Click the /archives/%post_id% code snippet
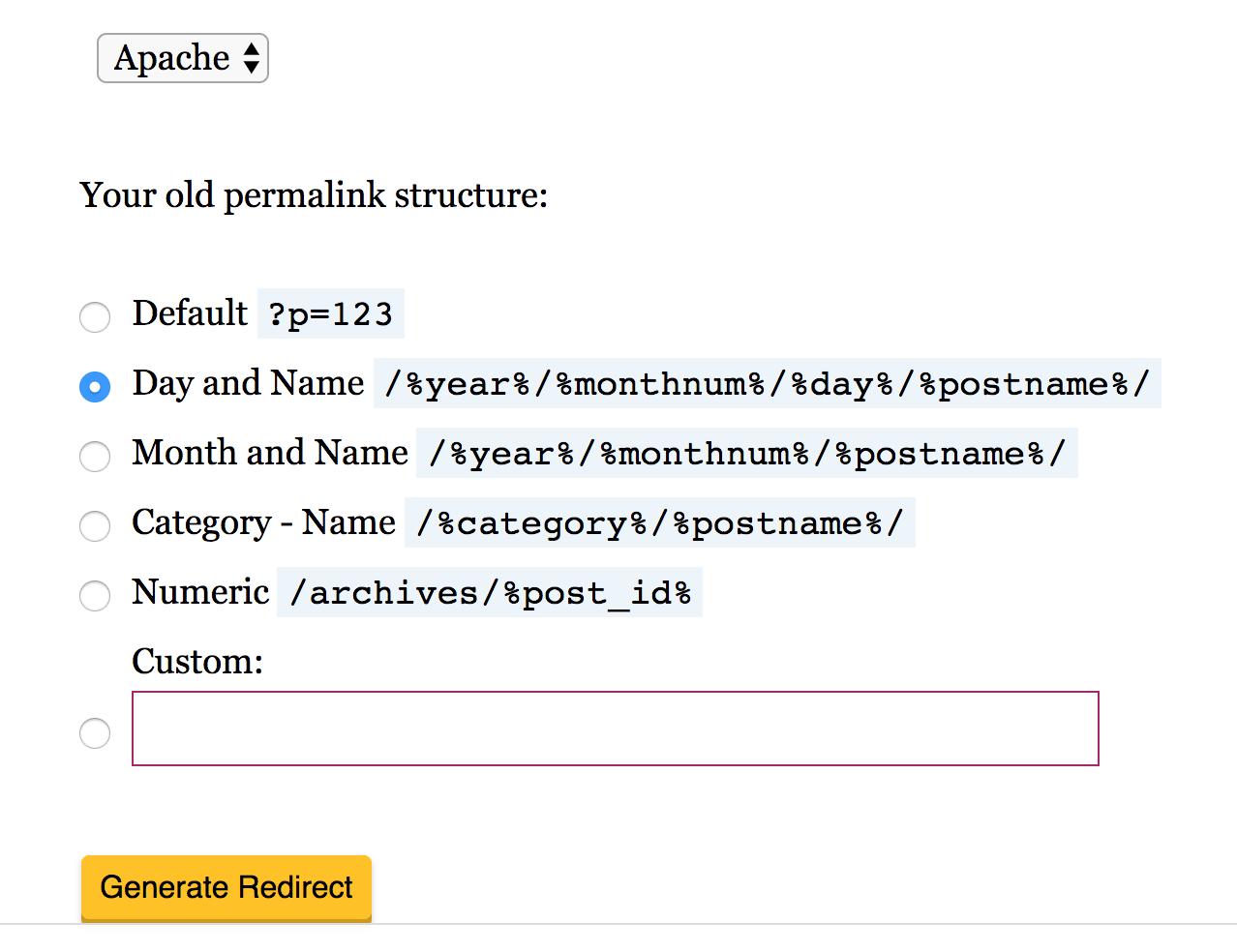This screenshot has width=1237, height=952. point(490,593)
